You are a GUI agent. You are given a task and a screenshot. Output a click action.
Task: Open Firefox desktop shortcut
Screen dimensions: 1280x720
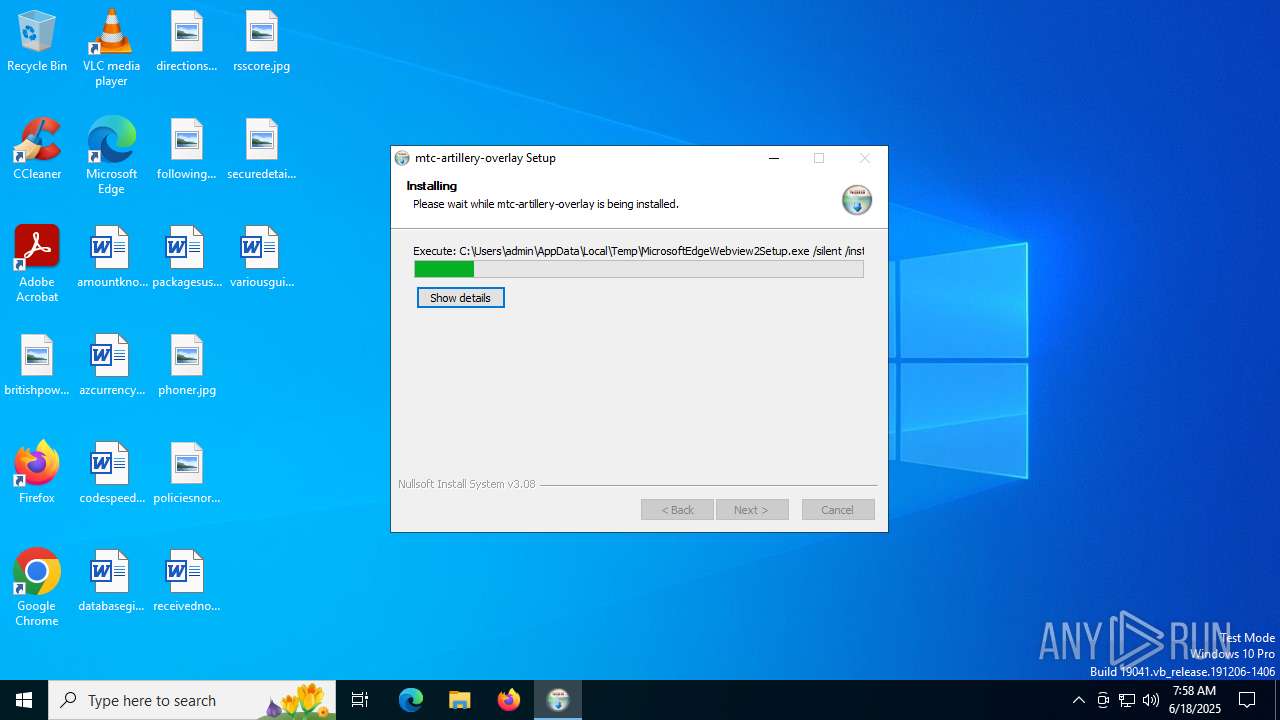(37, 474)
